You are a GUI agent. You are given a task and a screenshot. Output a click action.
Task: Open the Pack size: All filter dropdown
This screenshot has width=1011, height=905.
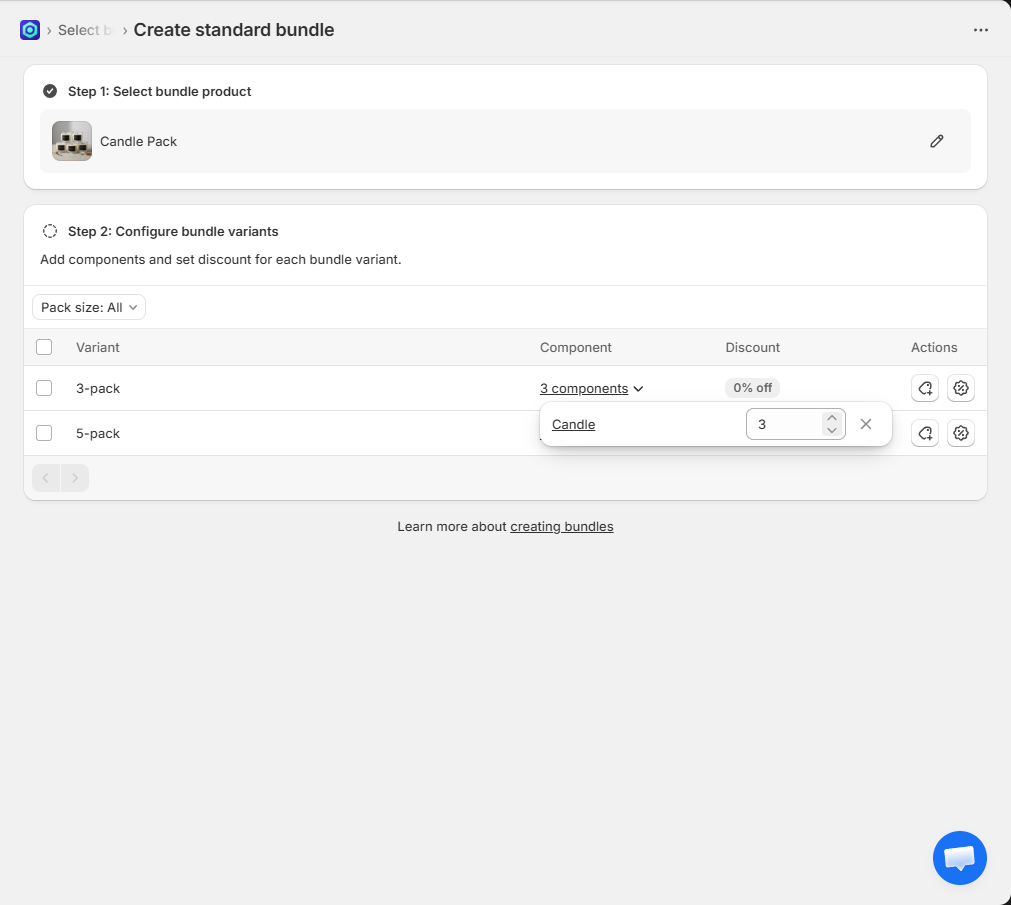[x=89, y=307]
